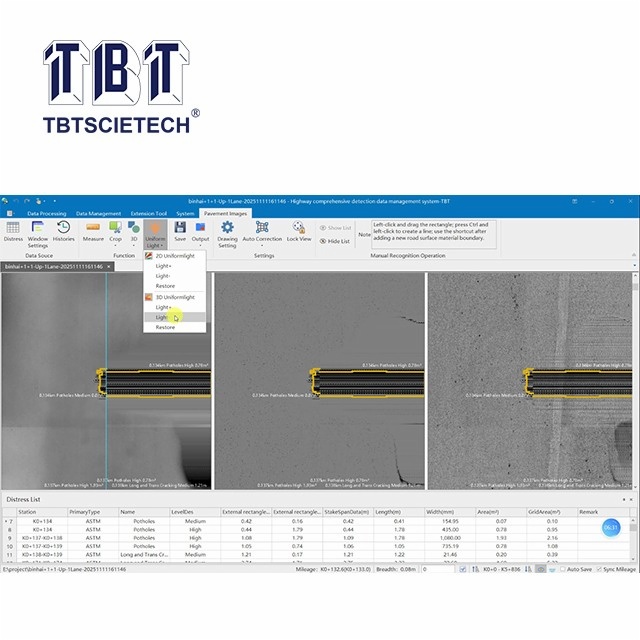Image resolution: width=640 pixels, height=640 pixels.
Task: Open Drawing Setting
Action: [x=228, y=232]
